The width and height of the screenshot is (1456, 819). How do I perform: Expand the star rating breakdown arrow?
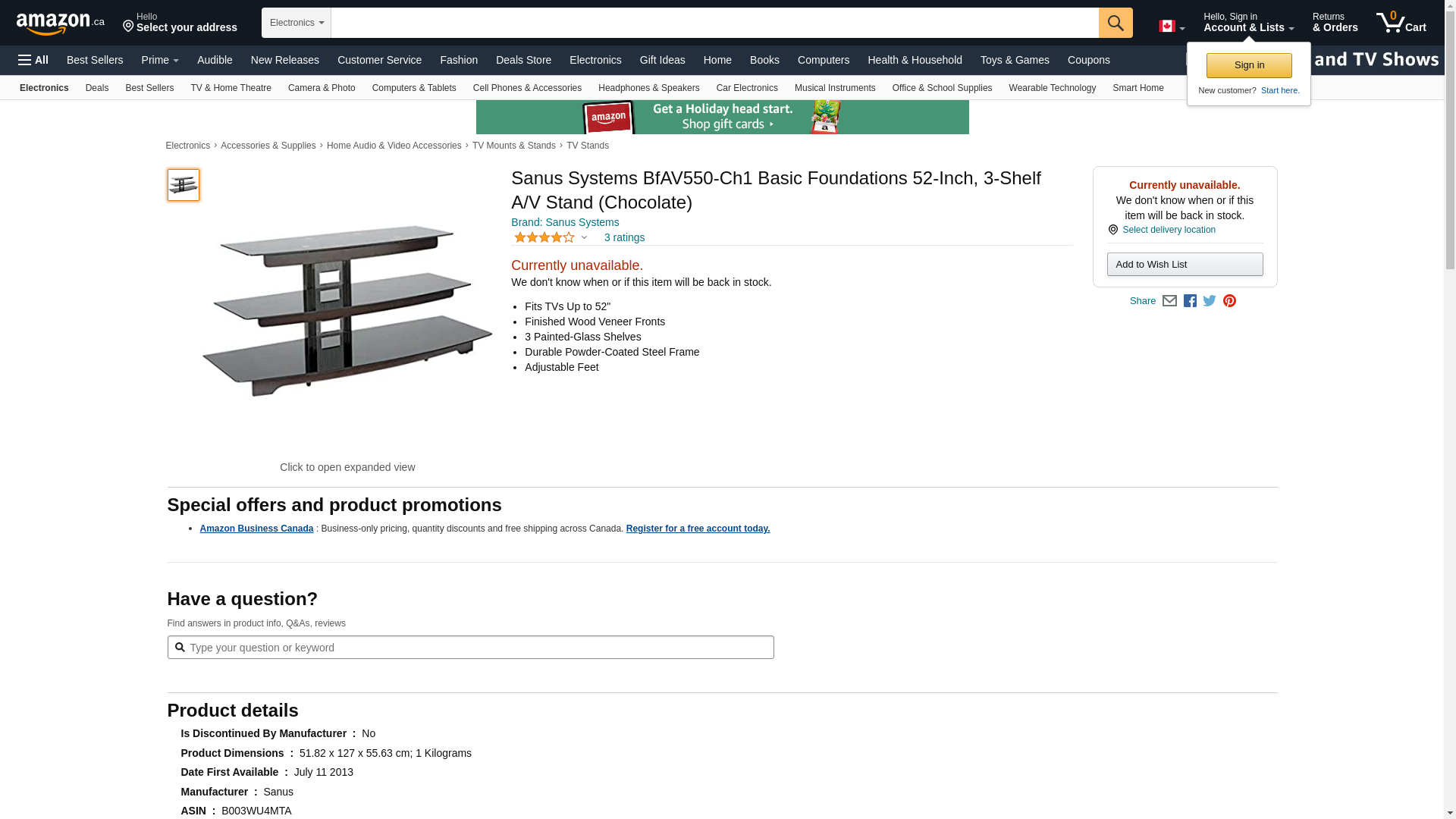[584, 238]
